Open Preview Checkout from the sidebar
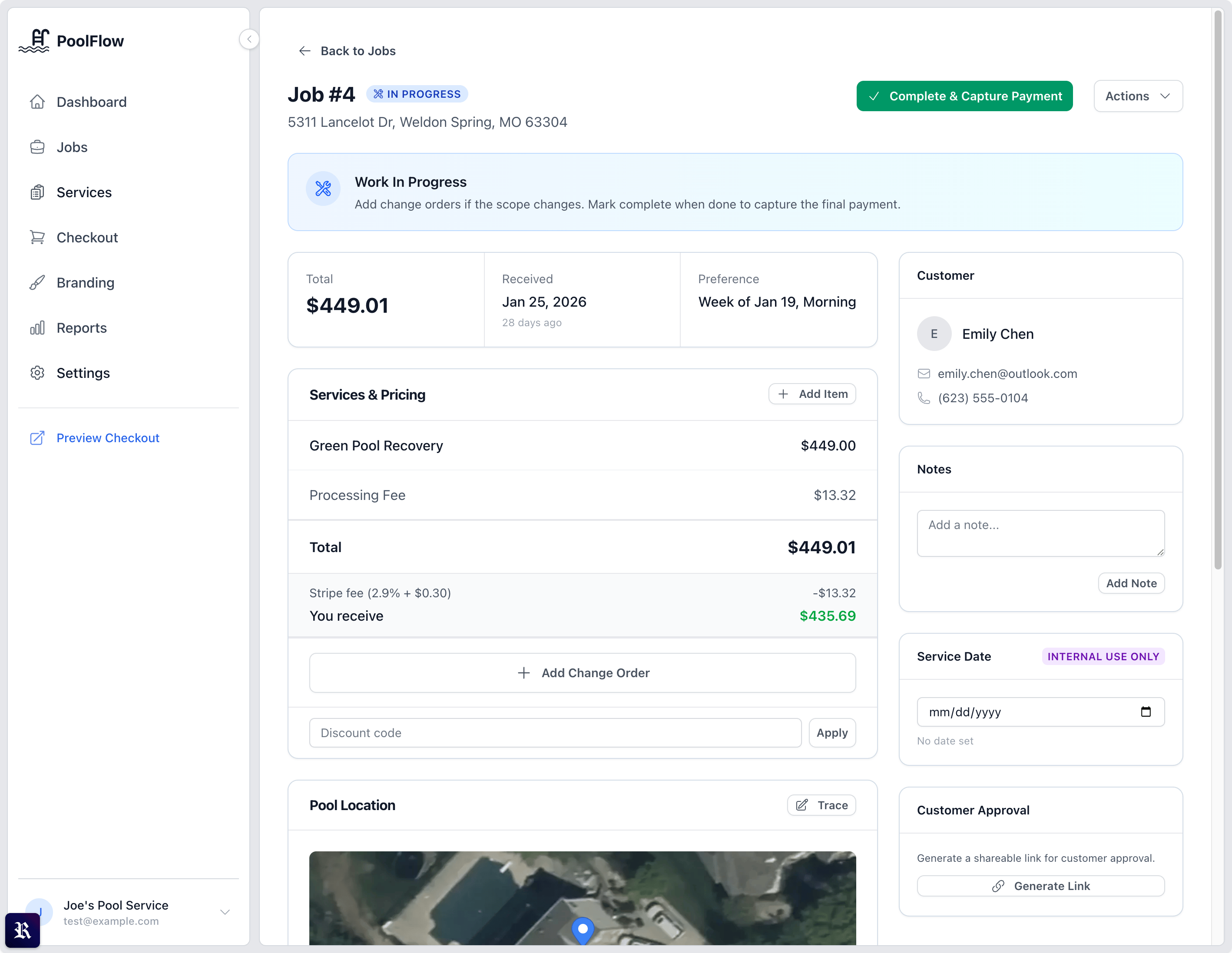The image size is (1232, 953). click(x=107, y=437)
